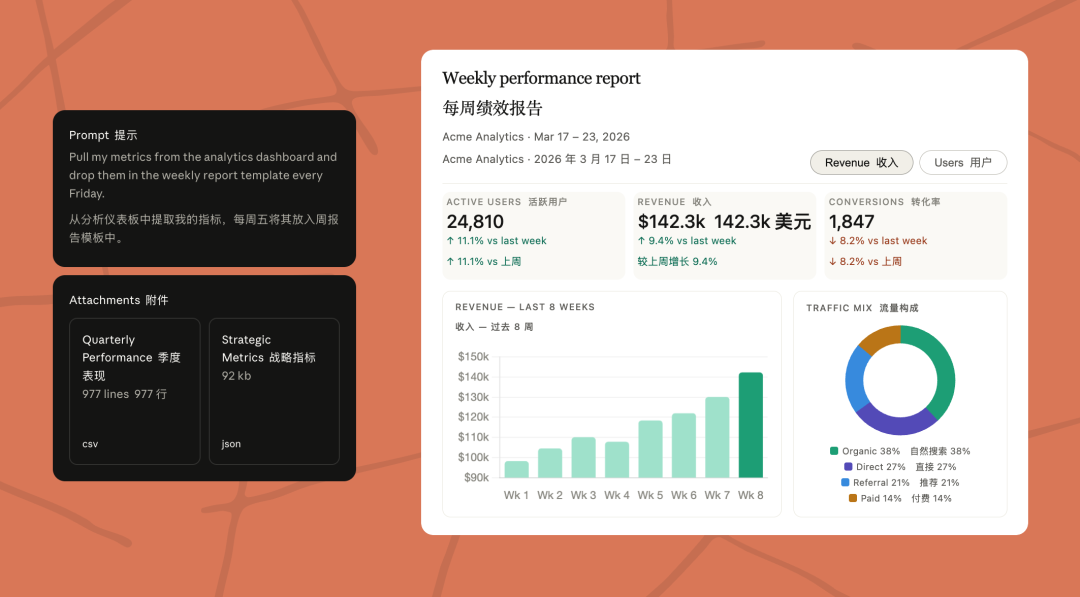Viewport: 1080px width, 597px height.
Task: Select the Conversions 1,847 metric card
Action: click(916, 236)
